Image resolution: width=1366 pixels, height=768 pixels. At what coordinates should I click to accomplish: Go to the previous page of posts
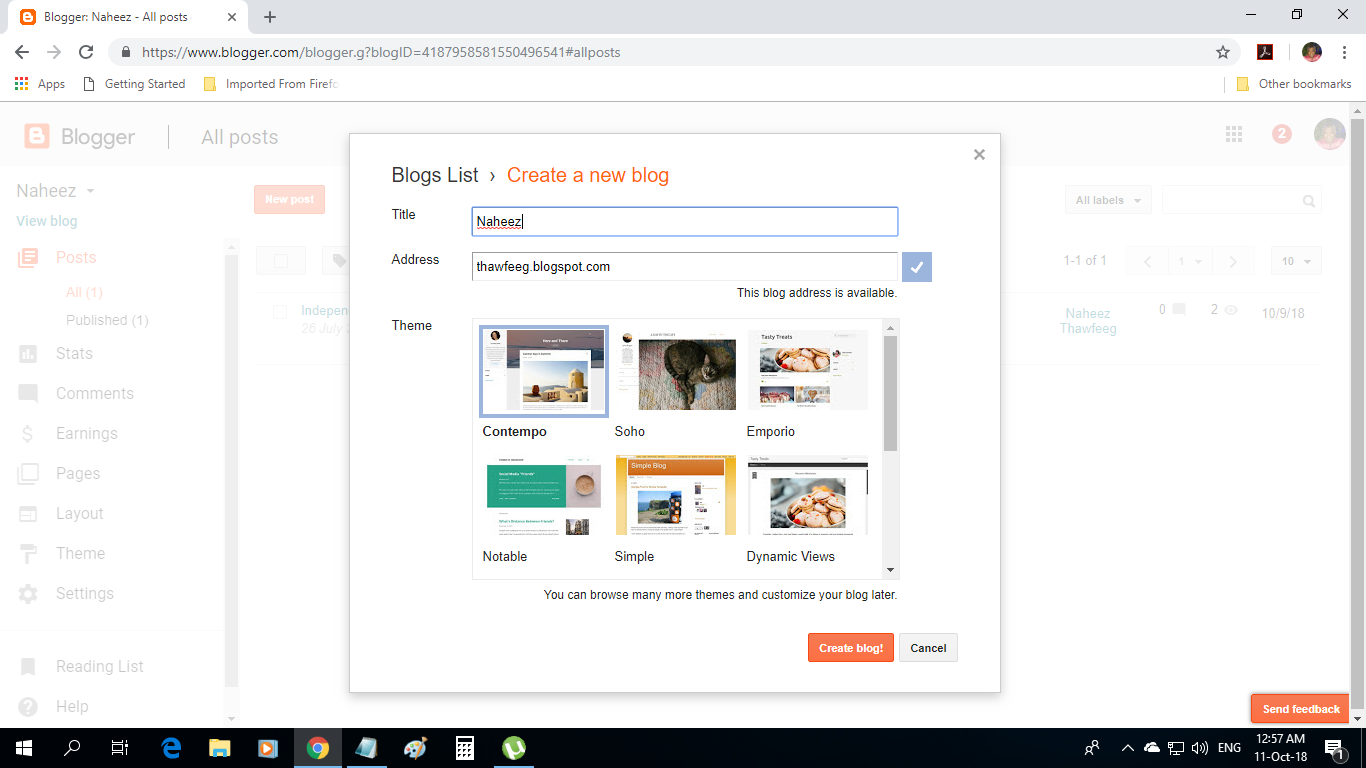click(1147, 261)
